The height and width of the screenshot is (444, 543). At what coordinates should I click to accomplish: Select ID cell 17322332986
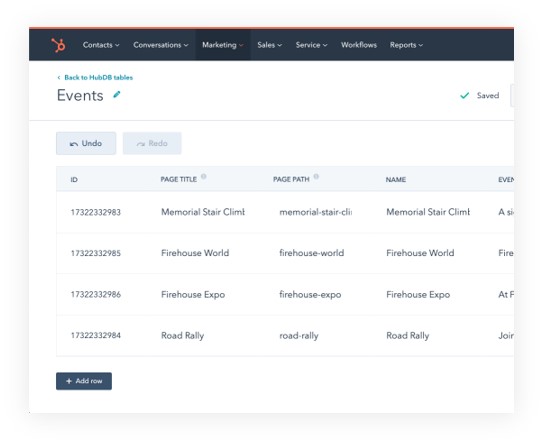(x=96, y=294)
